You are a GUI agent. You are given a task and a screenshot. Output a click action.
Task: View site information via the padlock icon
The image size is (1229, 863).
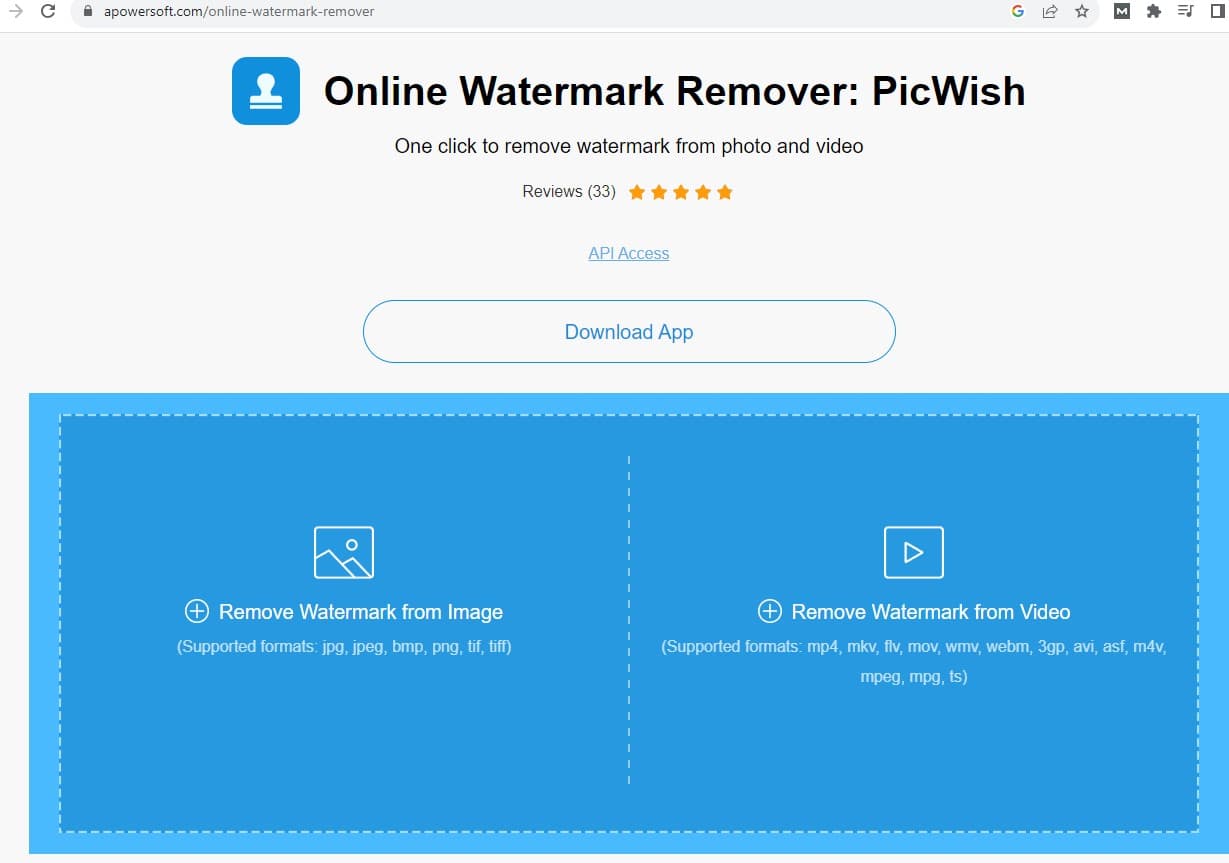click(88, 12)
